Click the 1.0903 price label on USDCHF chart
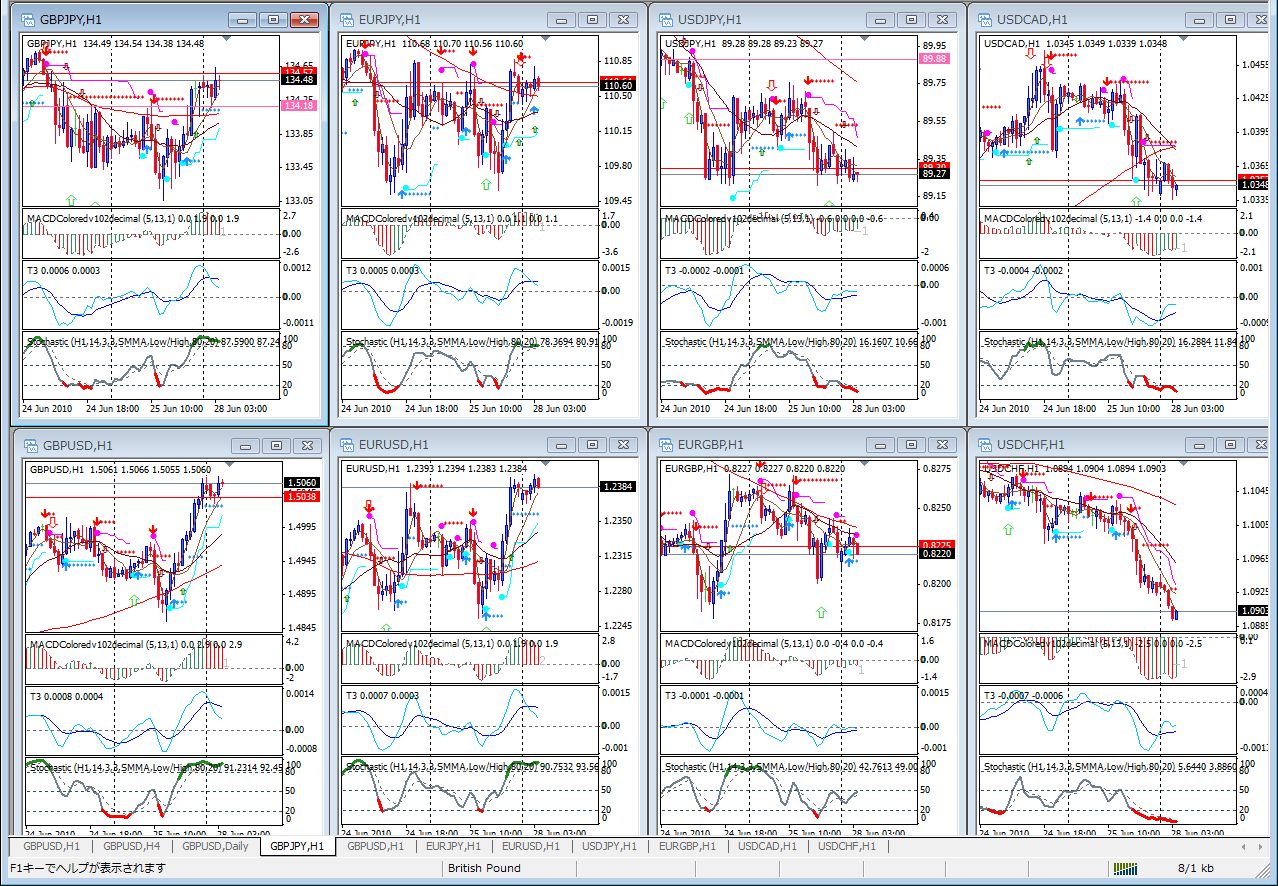 (1255, 612)
